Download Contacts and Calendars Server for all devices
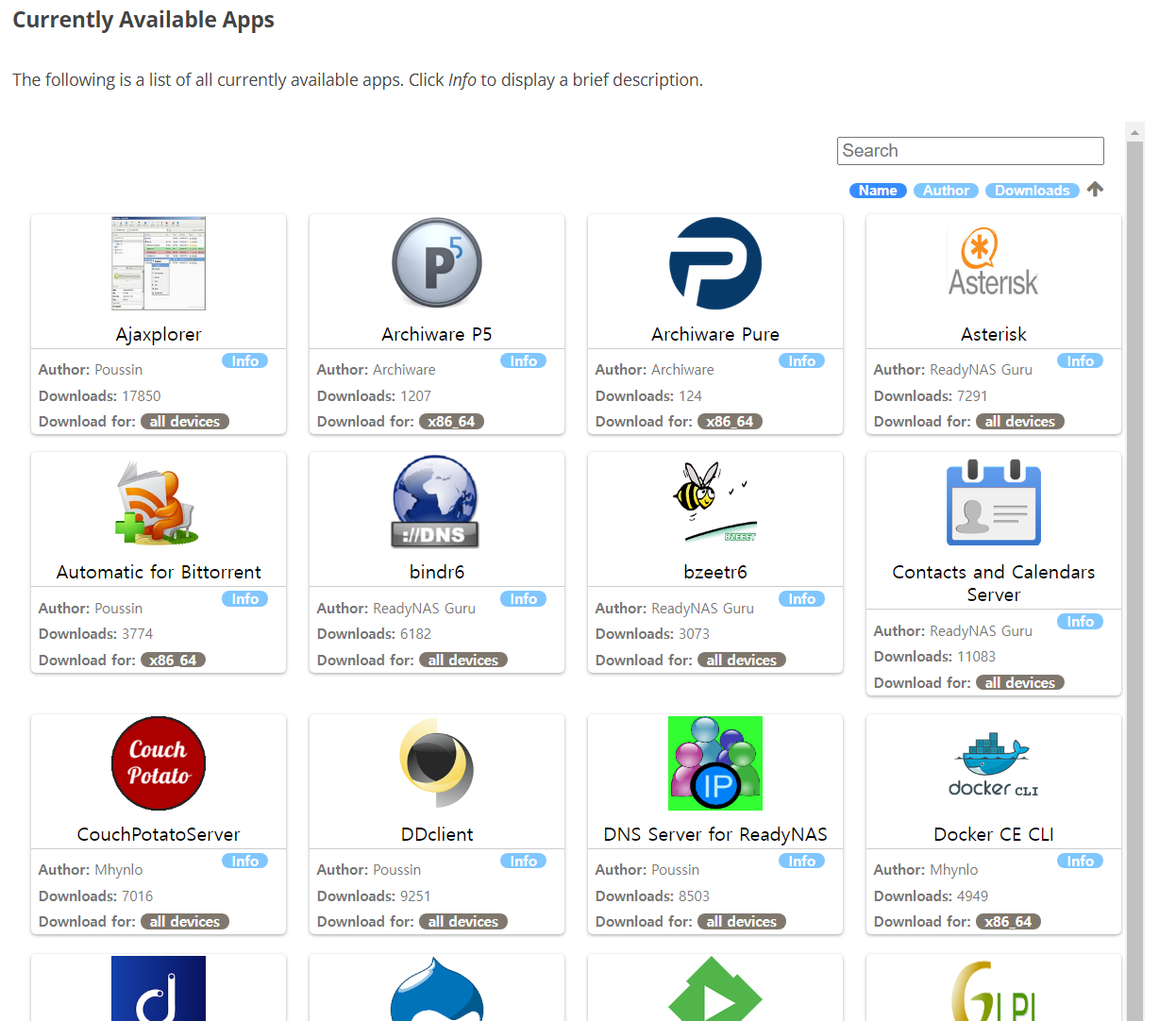Image resolution: width=1176 pixels, height=1021 pixels. pyautogui.click(x=1020, y=682)
